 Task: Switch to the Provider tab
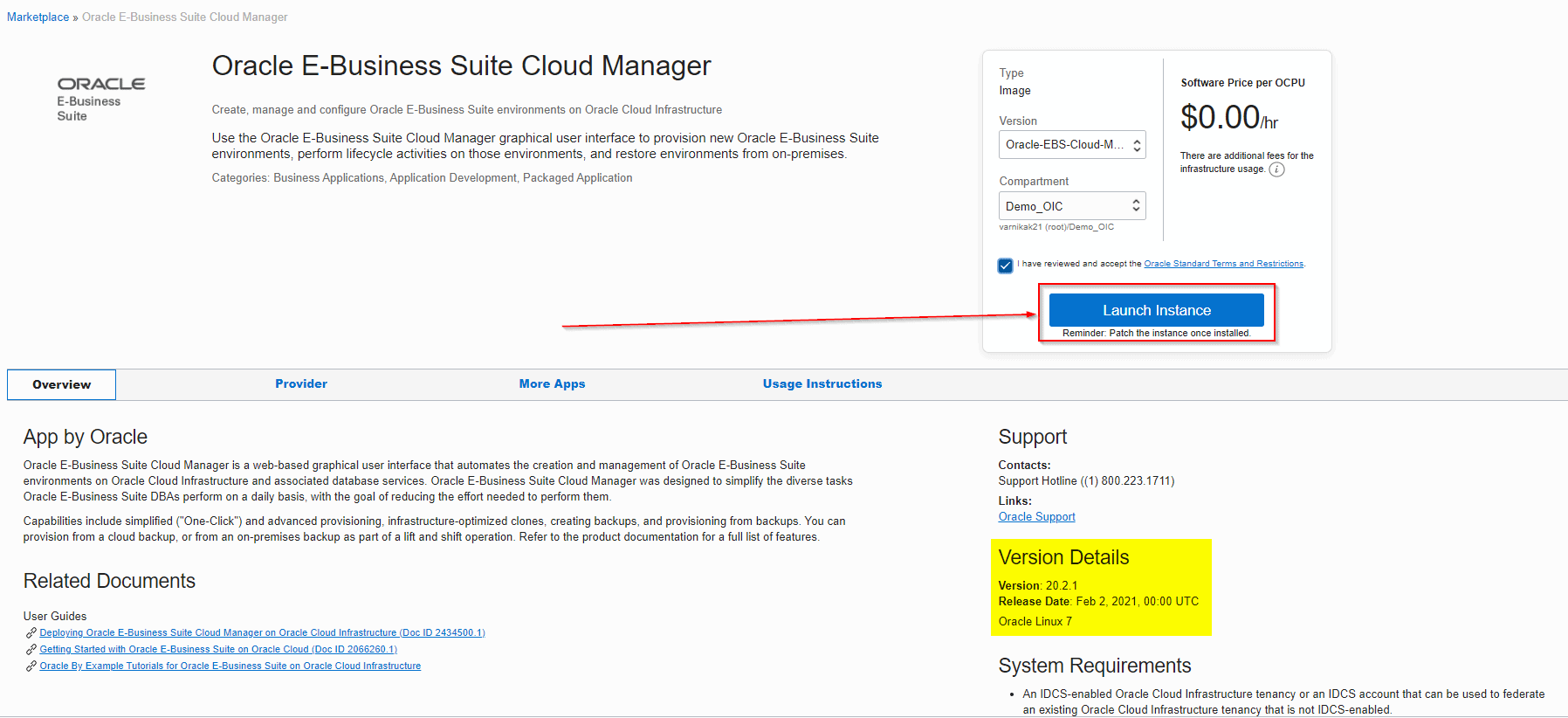[301, 384]
